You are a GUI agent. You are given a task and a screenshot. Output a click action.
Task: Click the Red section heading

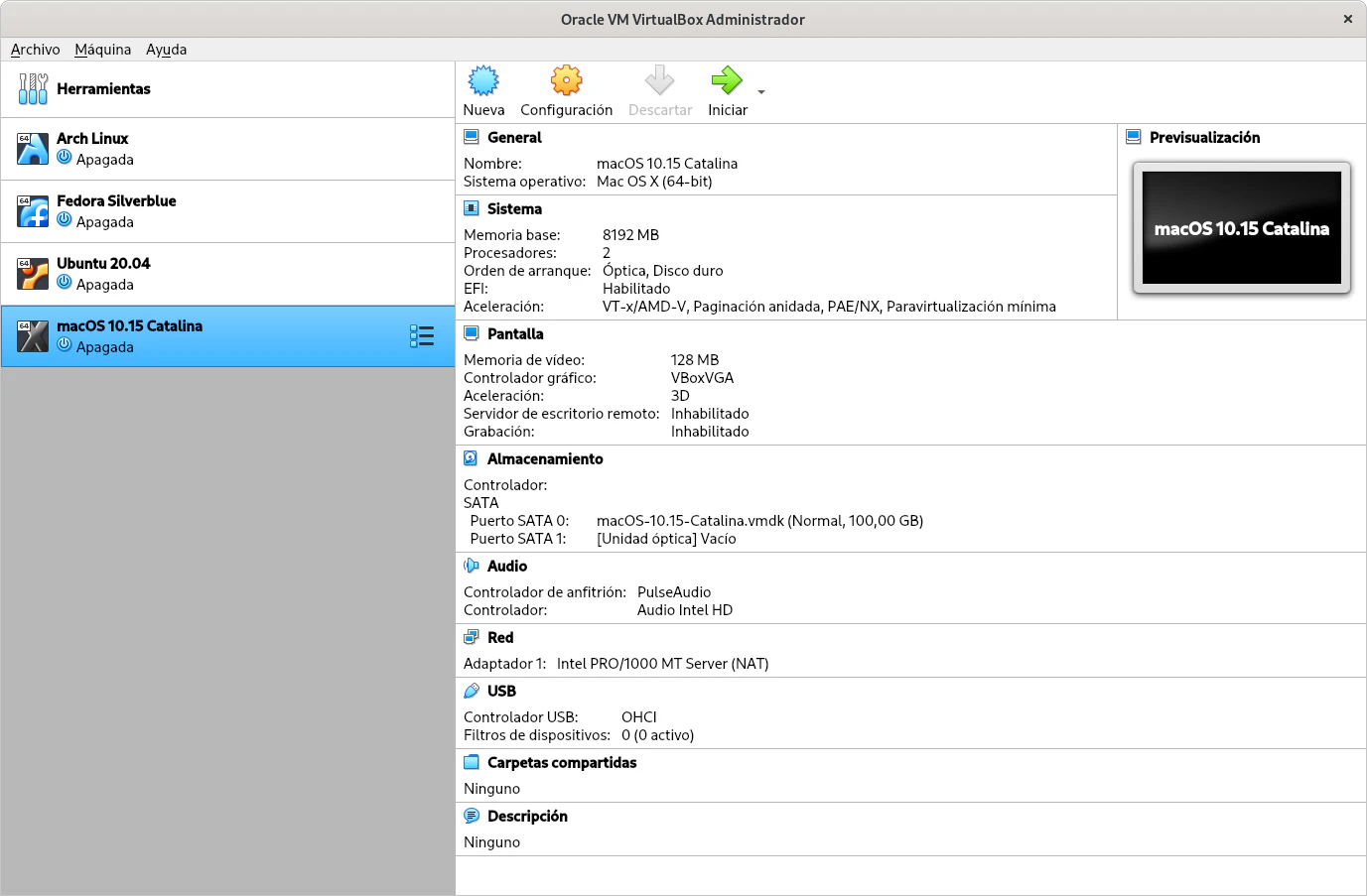pos(500,637)
